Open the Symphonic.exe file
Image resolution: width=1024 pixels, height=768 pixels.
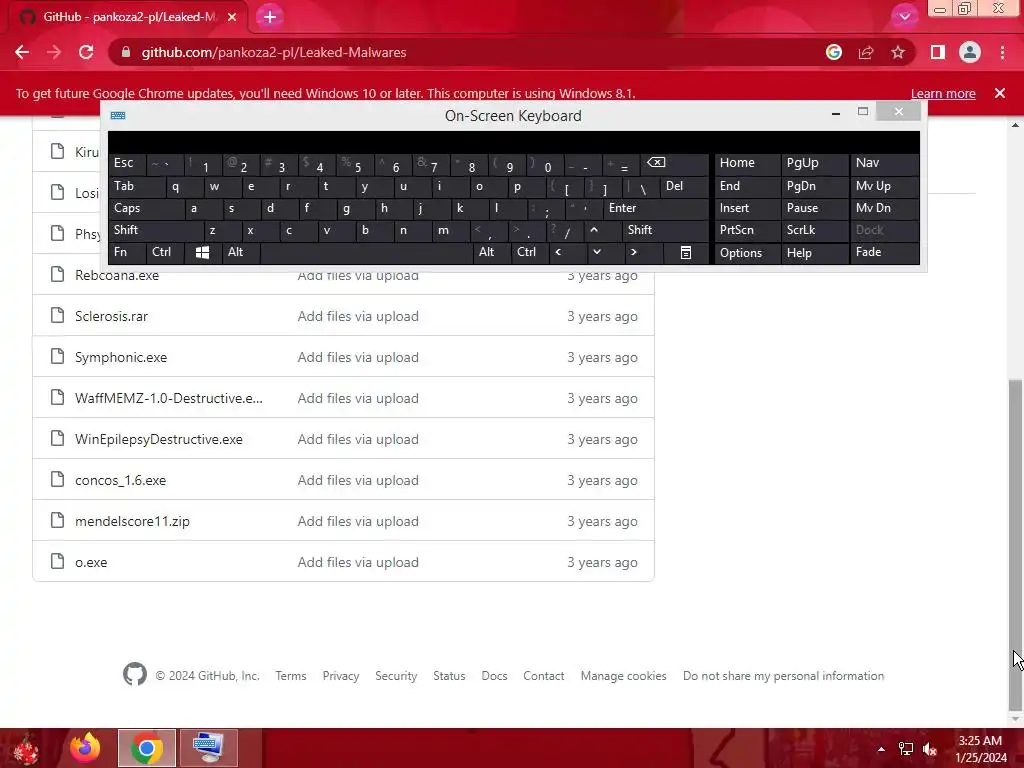(121, 358)
